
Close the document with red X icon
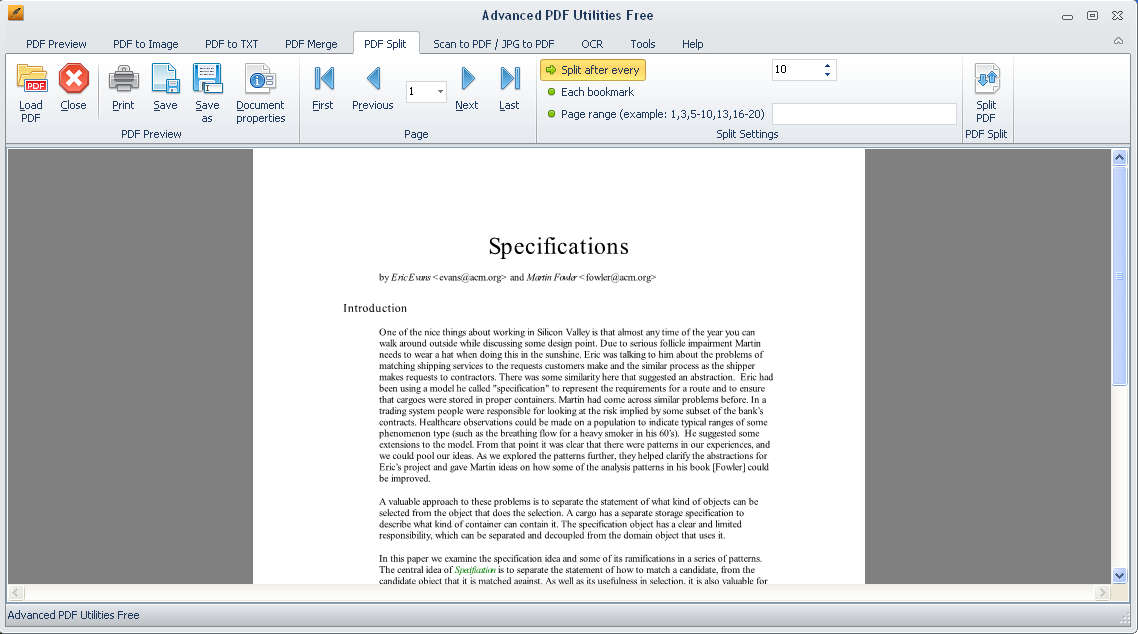tap(73, 80)
